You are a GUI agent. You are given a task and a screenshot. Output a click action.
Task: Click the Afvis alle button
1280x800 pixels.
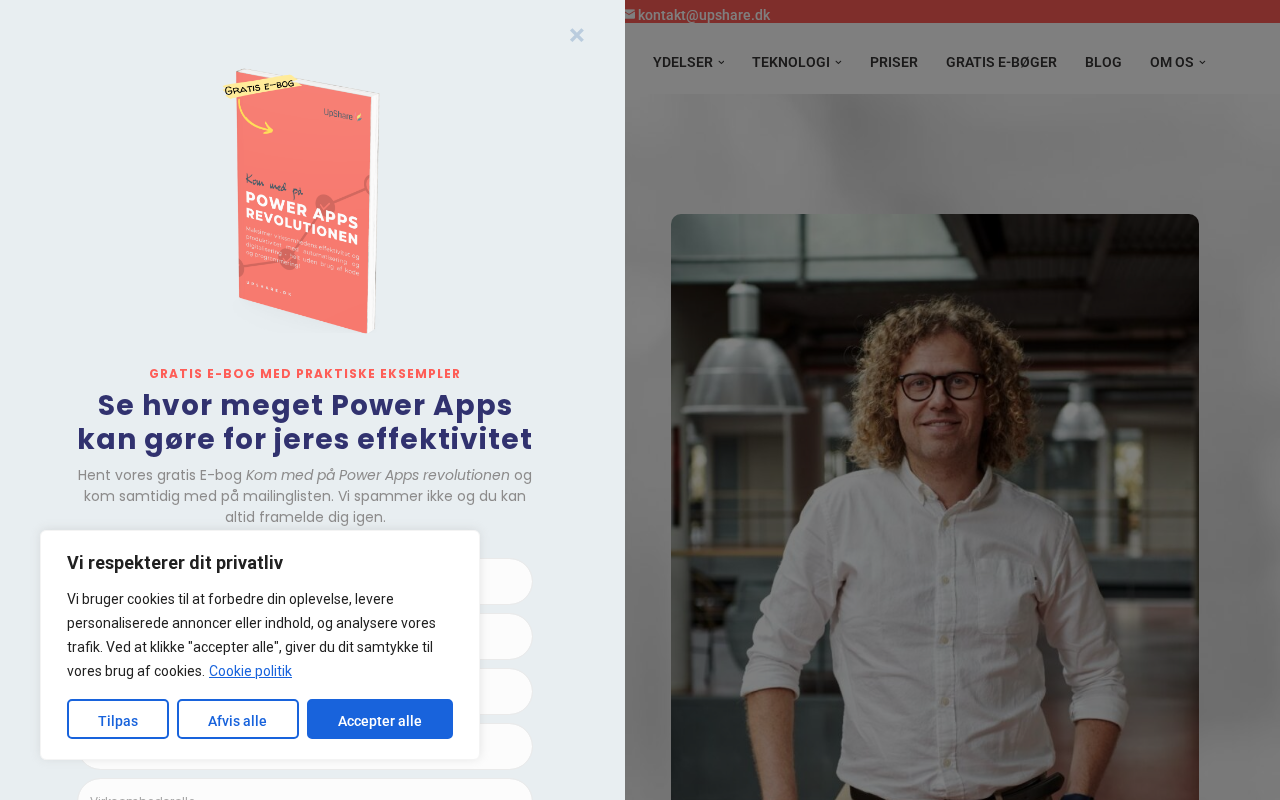point(238,719)
